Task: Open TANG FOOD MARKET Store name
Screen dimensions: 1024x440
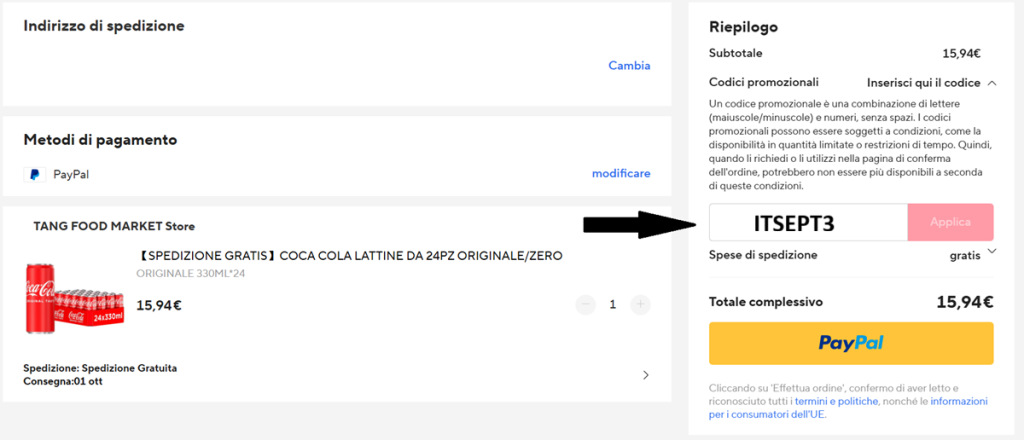Action: coord(114,227)
